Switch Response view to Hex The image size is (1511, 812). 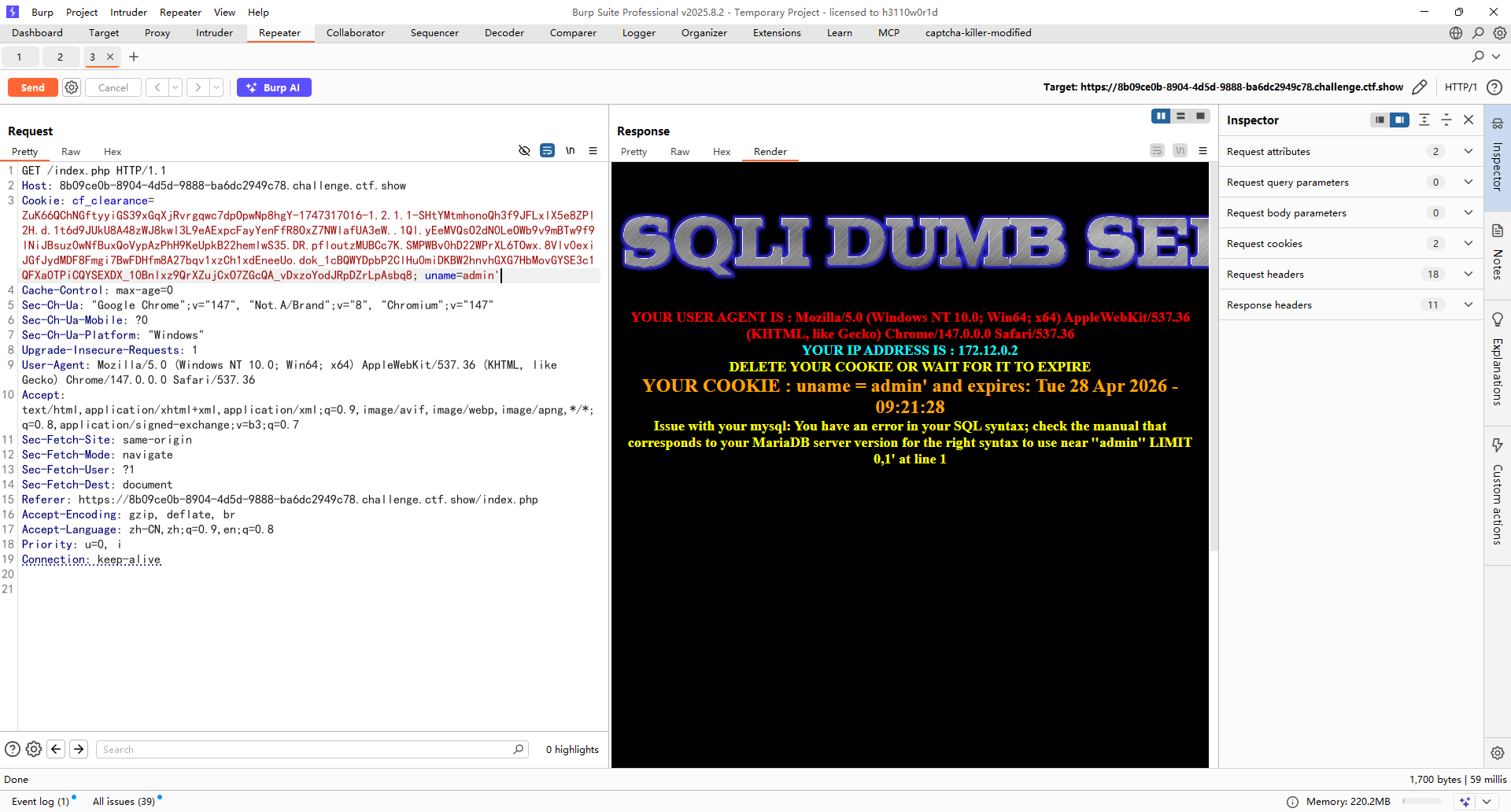click(722, 152)
